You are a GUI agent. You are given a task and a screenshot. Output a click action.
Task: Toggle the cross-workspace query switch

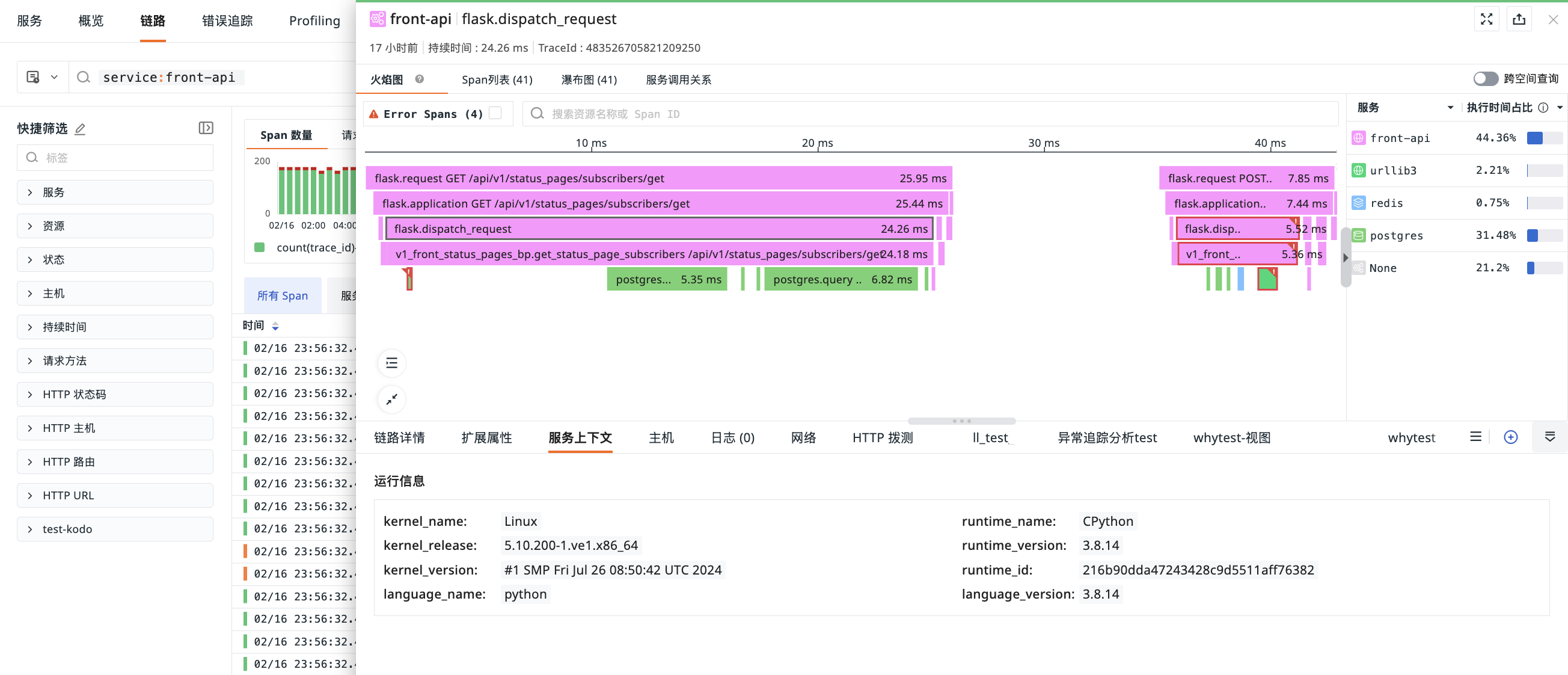click(1484, 79)
